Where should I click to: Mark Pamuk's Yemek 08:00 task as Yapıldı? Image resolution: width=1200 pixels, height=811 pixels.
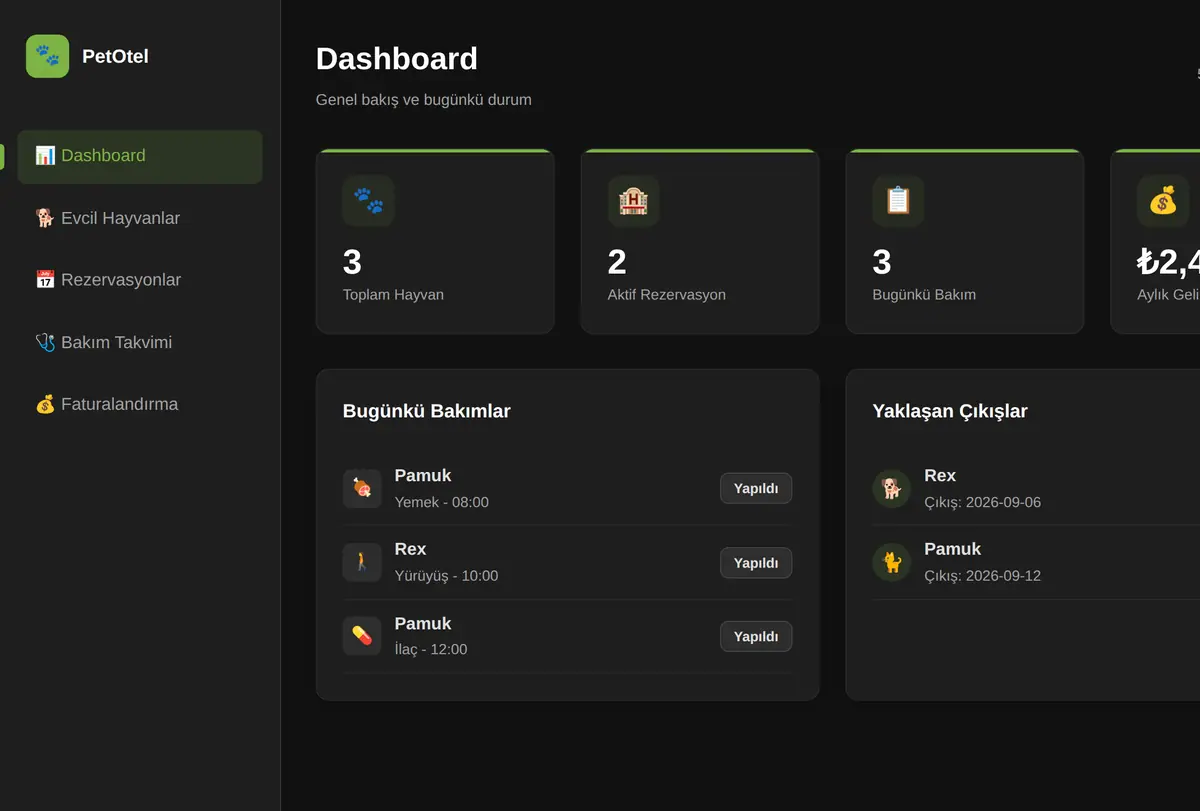[756, 488]
